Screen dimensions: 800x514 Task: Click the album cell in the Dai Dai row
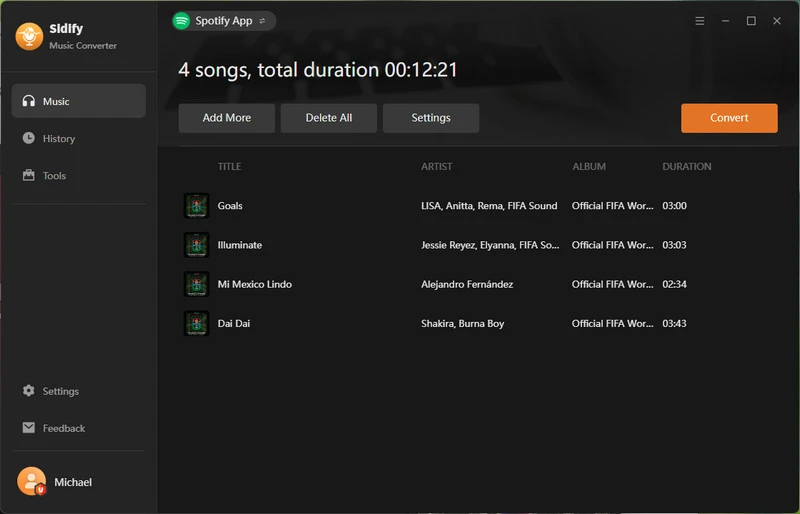coord(612,324)
